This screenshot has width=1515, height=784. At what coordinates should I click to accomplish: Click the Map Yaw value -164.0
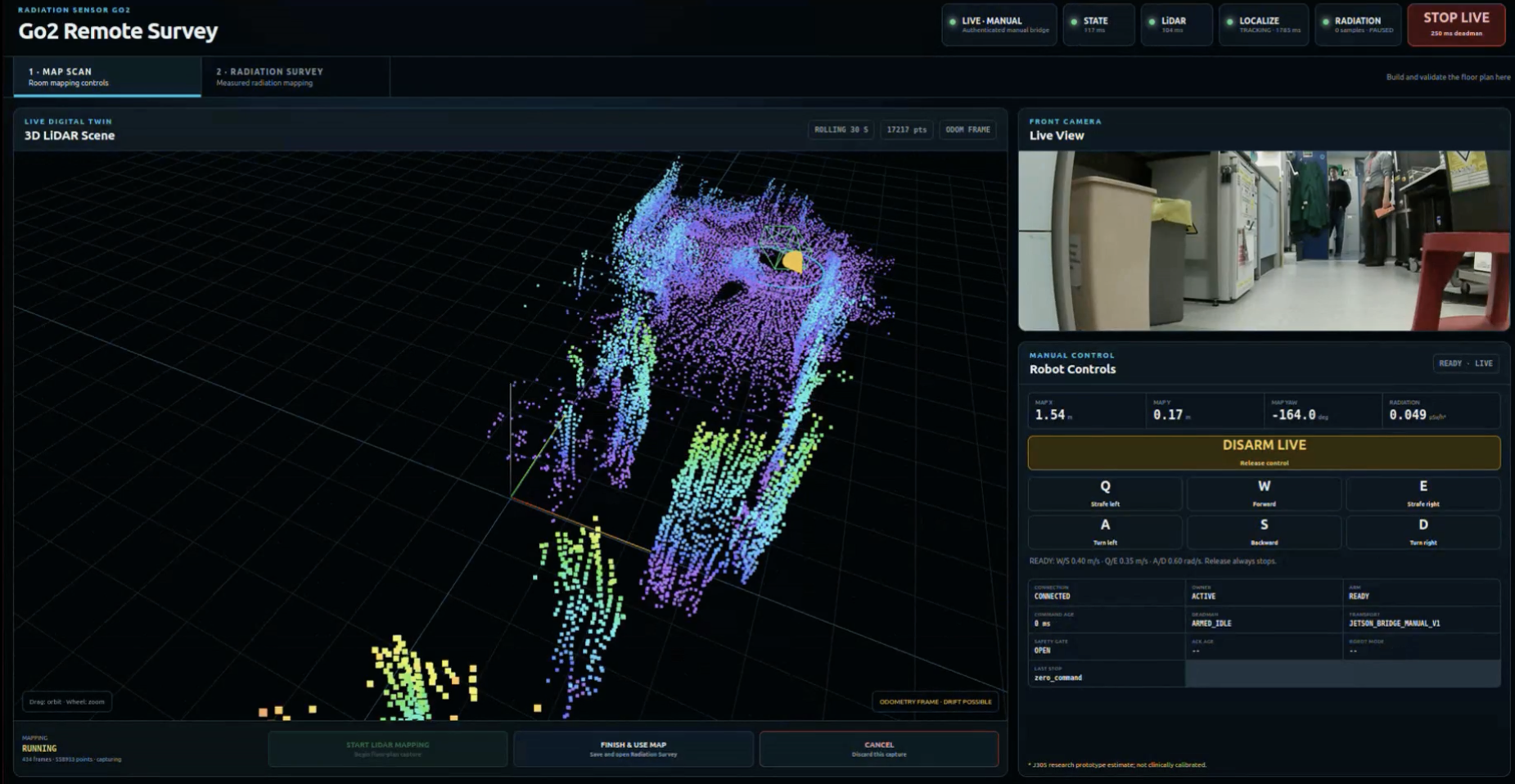click(x=1294, y=415)
